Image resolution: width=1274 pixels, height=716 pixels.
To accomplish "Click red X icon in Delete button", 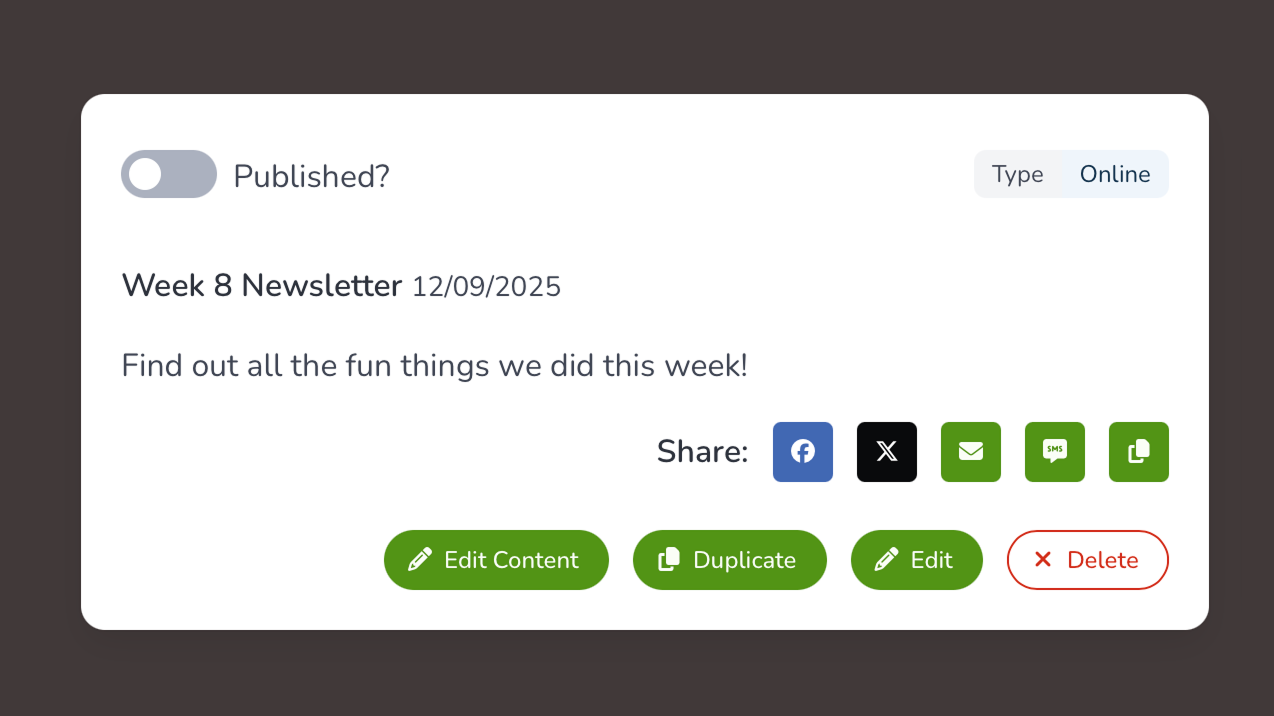I will (1043, 560).
